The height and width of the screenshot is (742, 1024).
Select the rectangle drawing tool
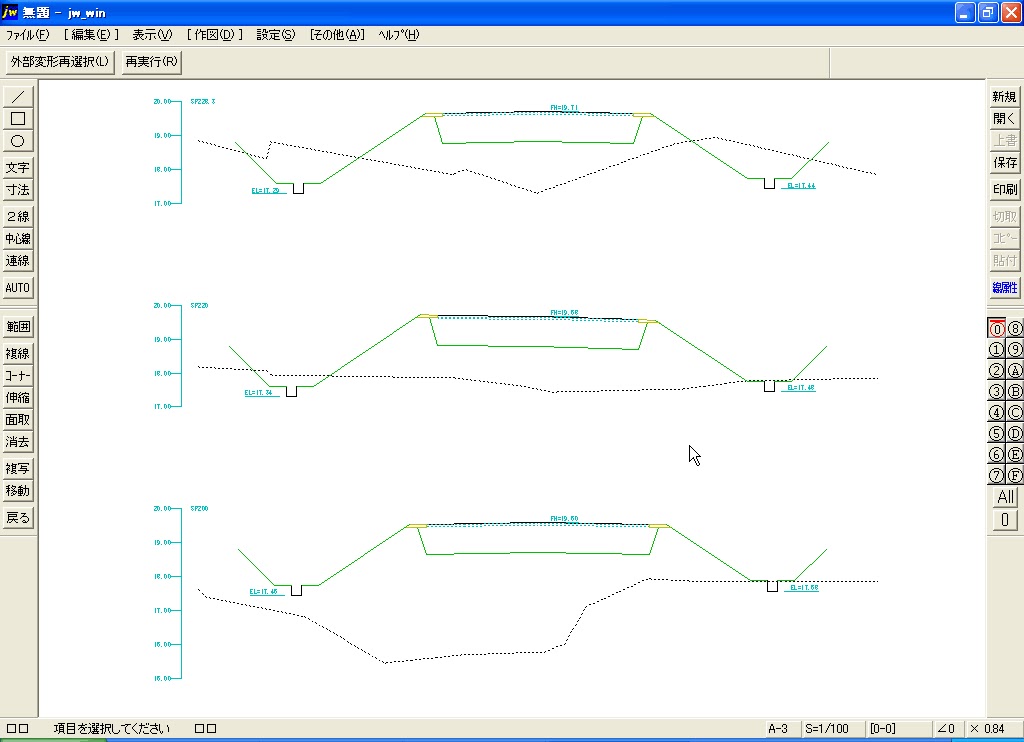point(18,119)
